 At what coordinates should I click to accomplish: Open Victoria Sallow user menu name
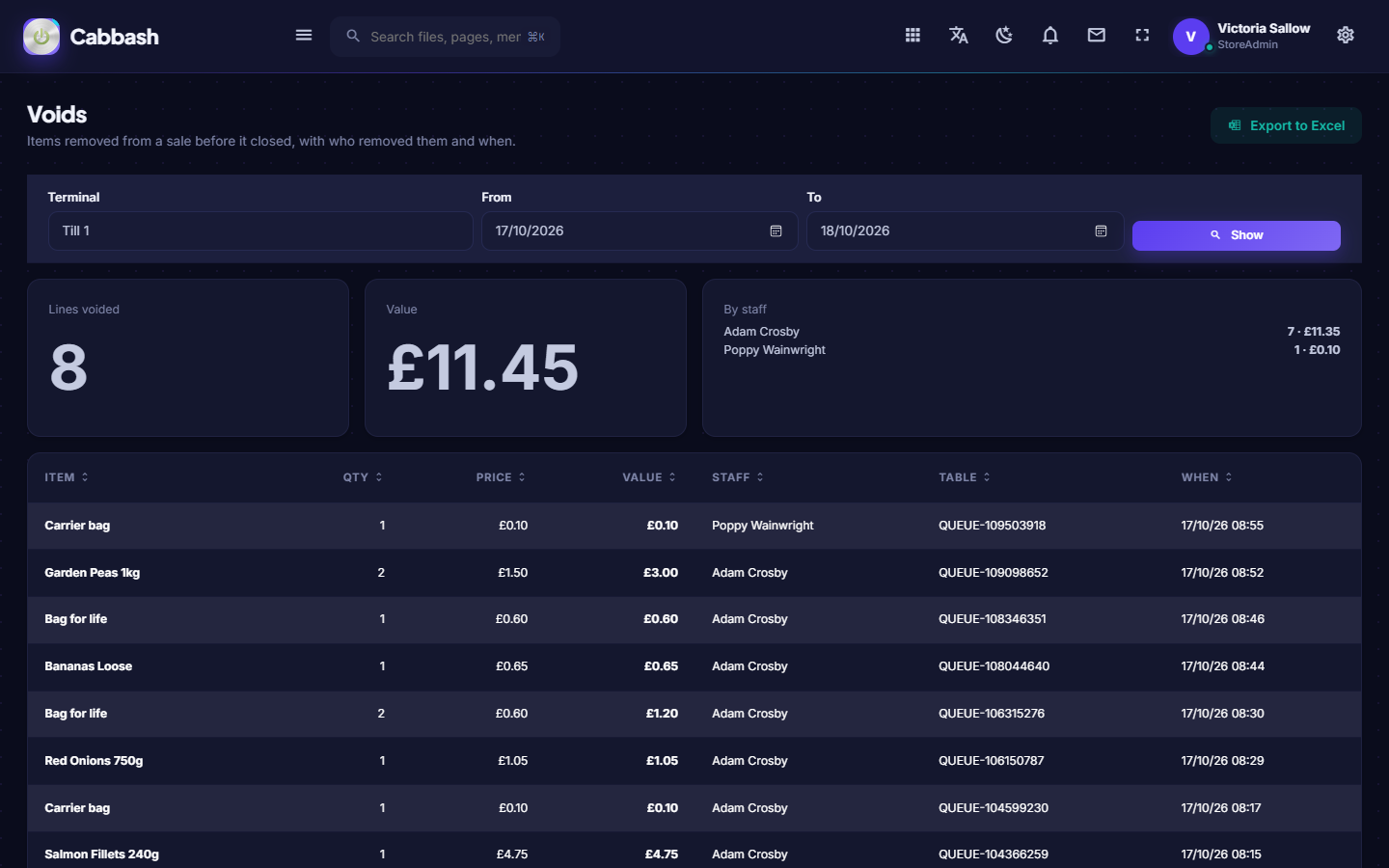point(1264,29)
